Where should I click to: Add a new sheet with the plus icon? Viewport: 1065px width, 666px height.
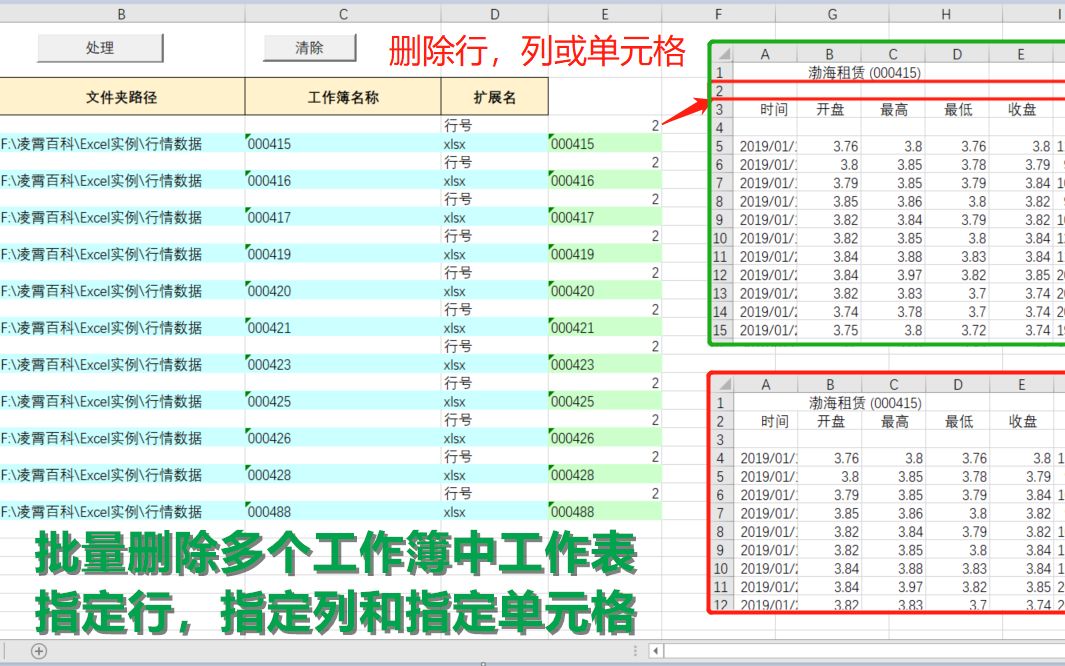(x=39, y=651)
